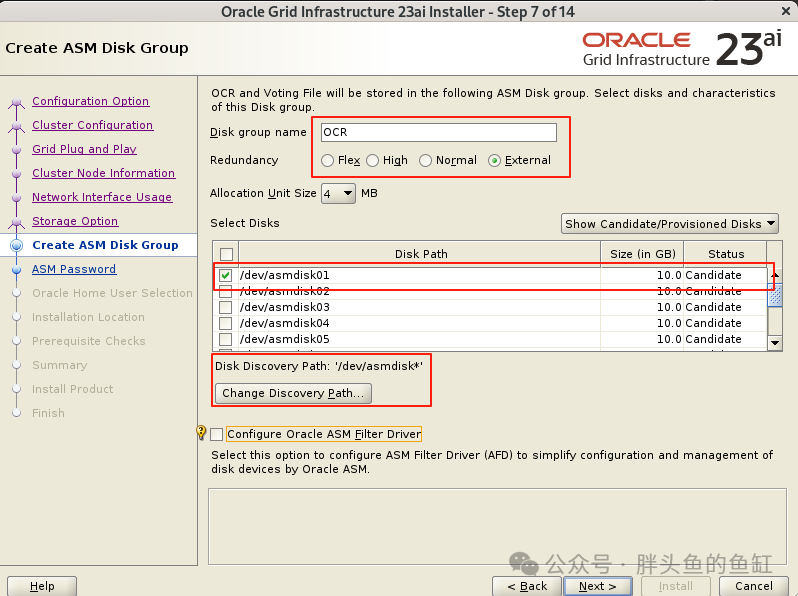Click the 10.0 size of /dev/asmdisk03

pos(669,307)
